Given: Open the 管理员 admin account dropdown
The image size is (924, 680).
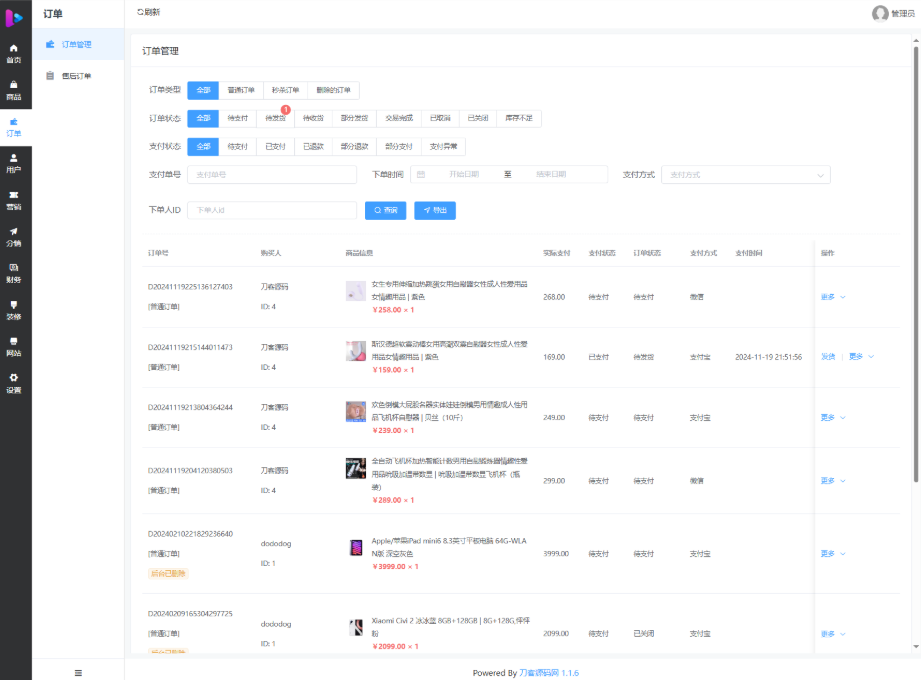Looking at the screenshot, I should pos(893,12).
